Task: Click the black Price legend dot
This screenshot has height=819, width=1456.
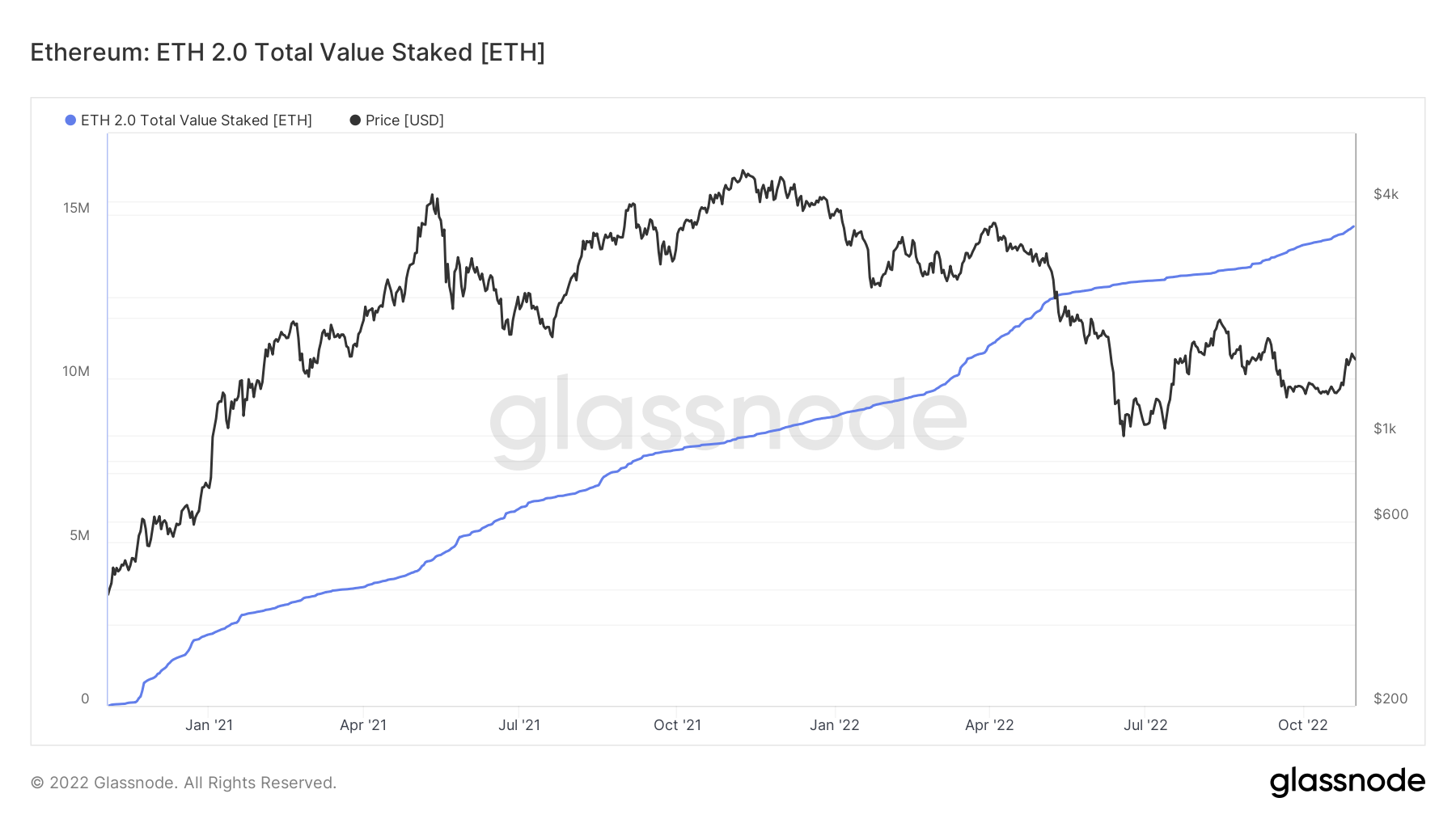Action: pyautogui.click(x=355, y=120)
